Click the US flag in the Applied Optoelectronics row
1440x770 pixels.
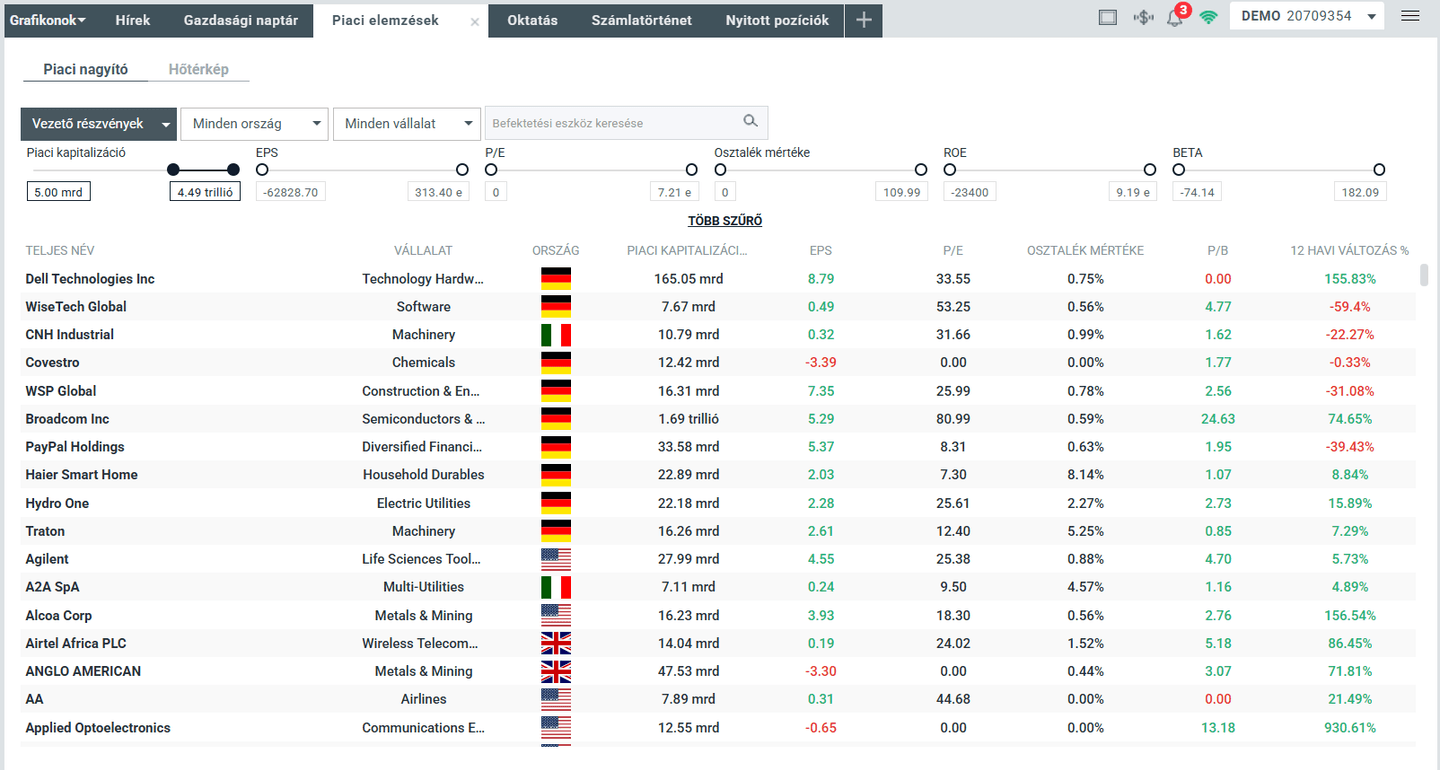(556, 727)
